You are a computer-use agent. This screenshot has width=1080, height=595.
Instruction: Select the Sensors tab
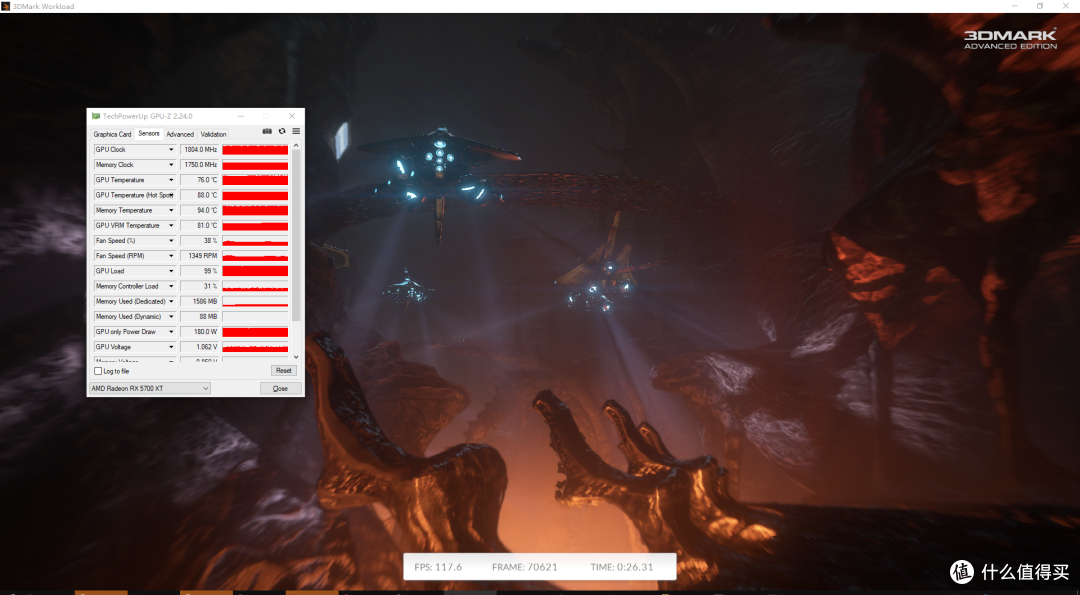(x=149, y=134)
